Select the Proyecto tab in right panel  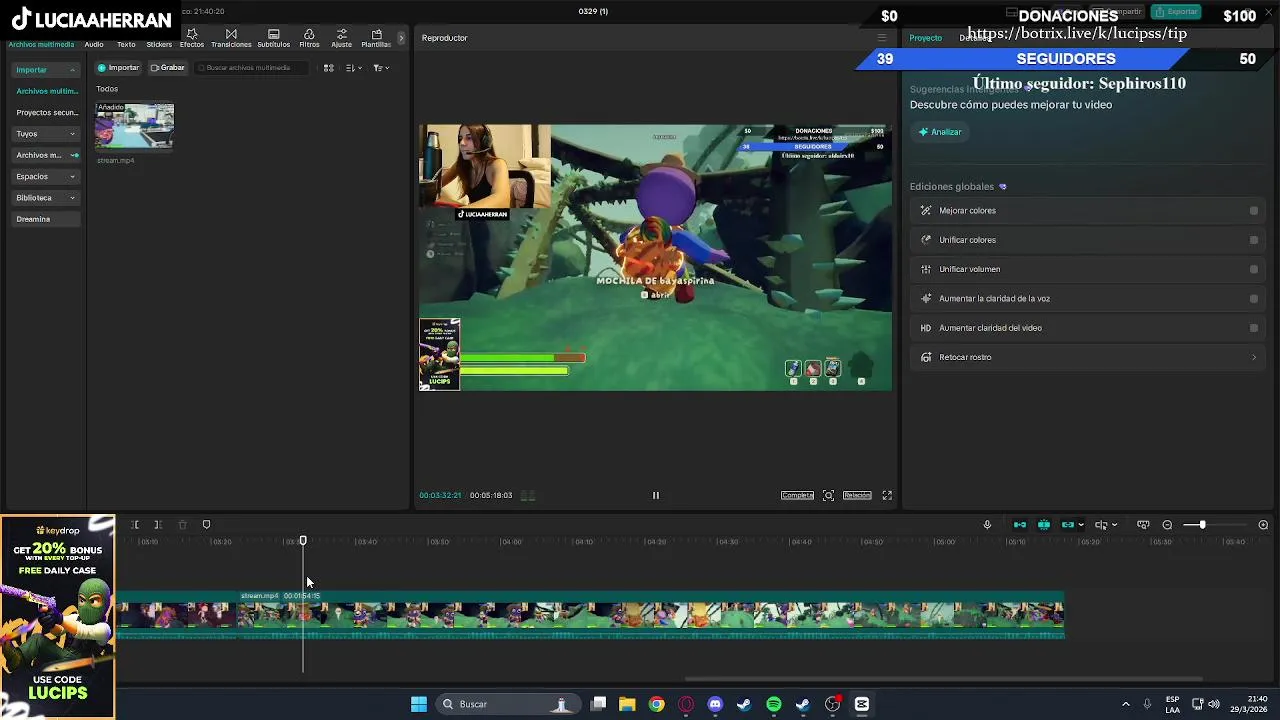pyautogui.click(x=925, y=38)
